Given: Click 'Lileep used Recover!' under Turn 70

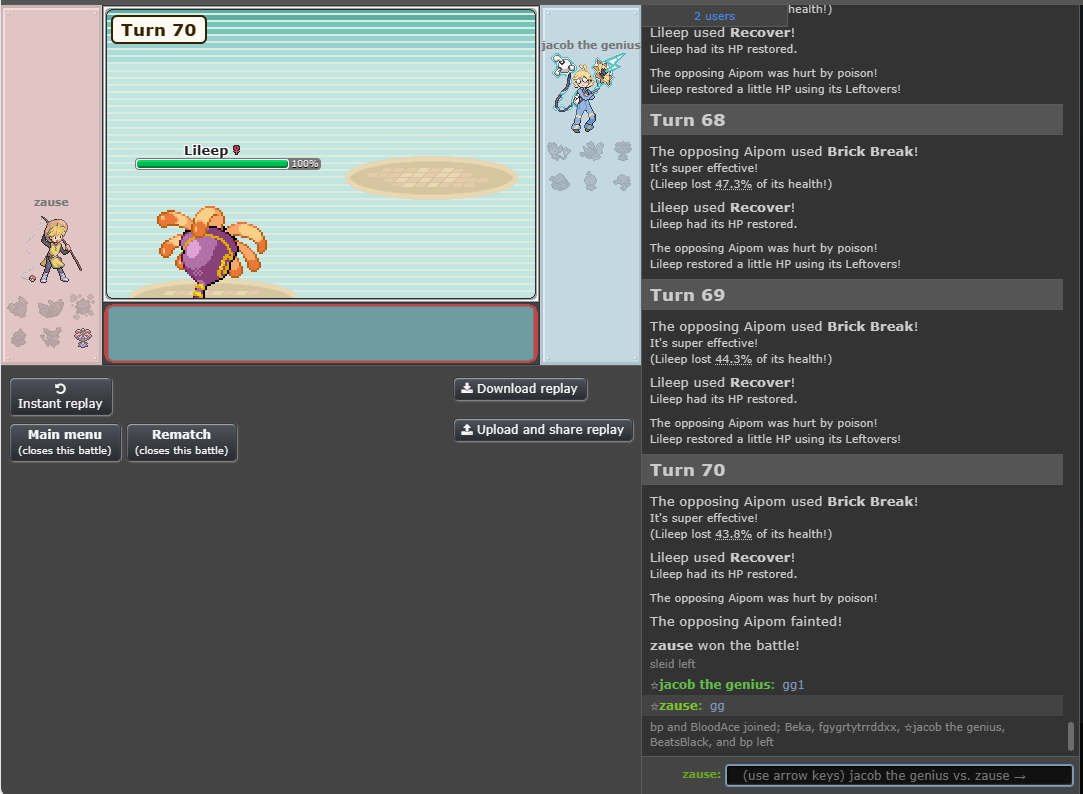Looking at the screenshot, I should pyautogui.click(x=722, y=557).
